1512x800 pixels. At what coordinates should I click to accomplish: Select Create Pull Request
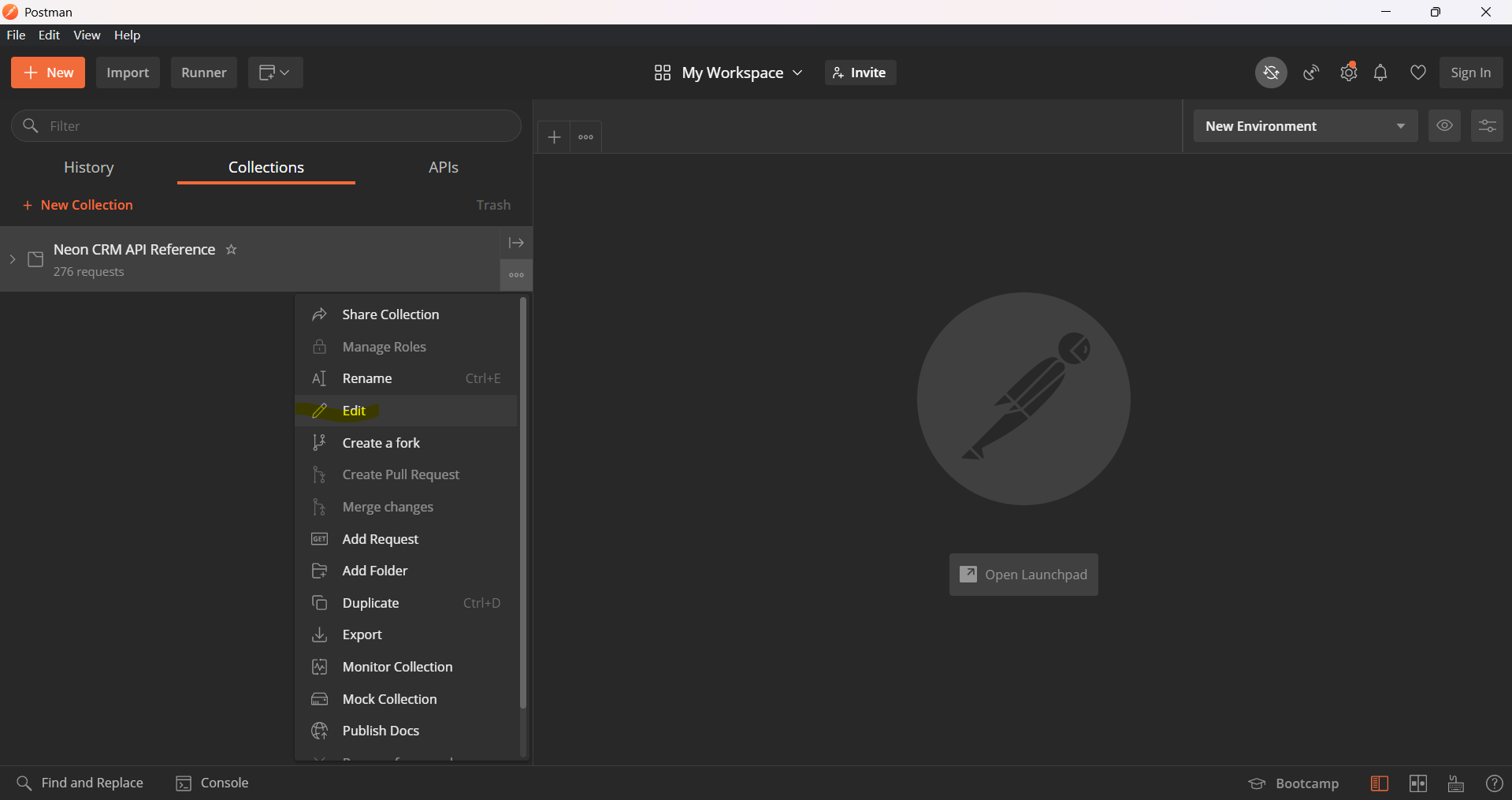(x=406, y=474)
